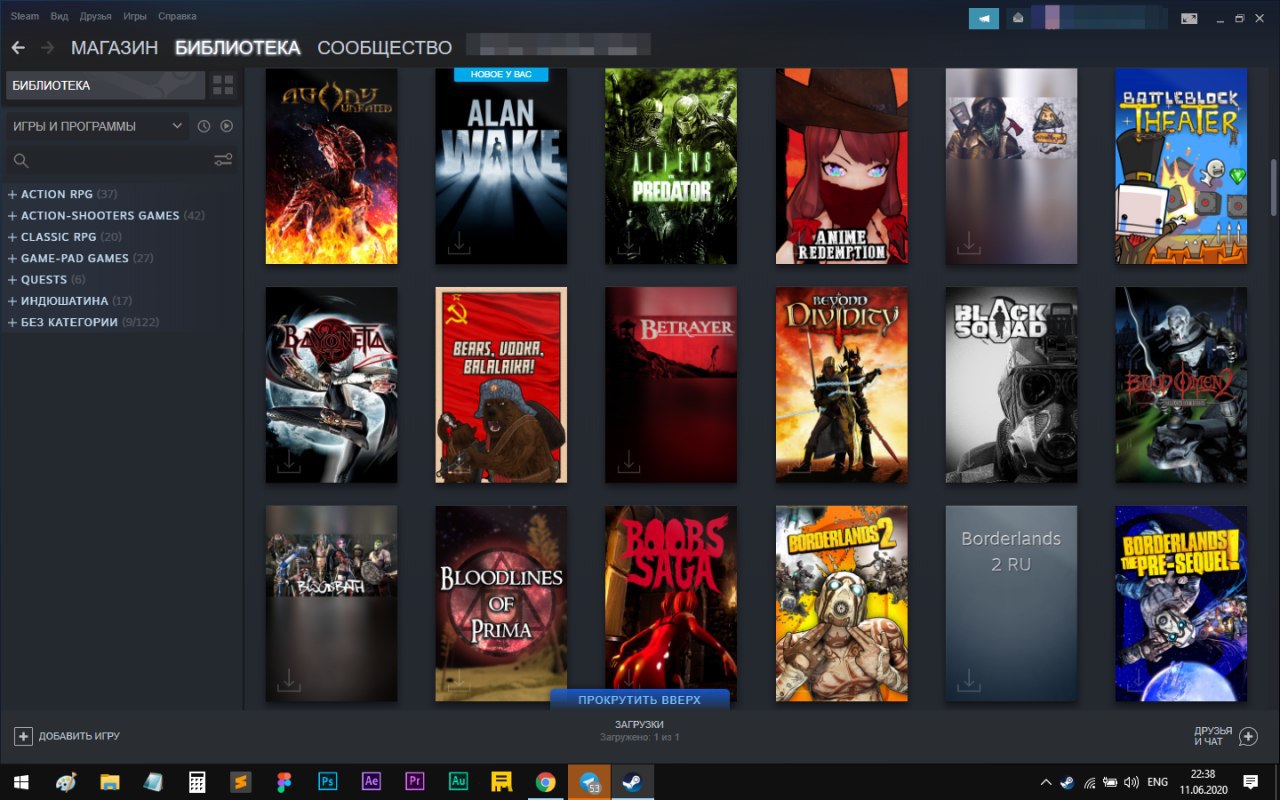
Task: Select the BattleBlock Theater cover
Action: tap(1181, 166)
